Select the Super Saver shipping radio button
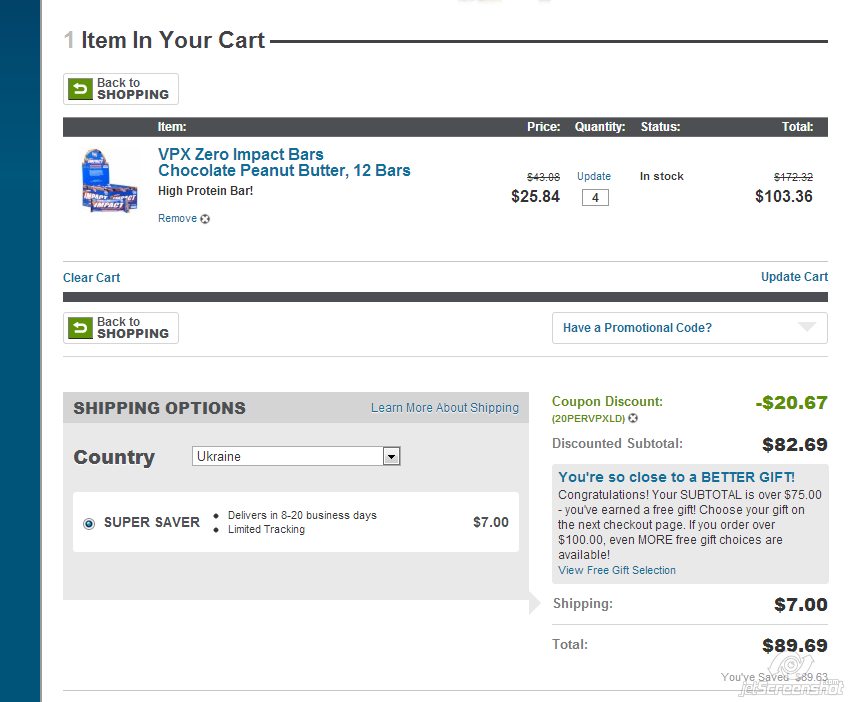The image size is (849, 702). tap(89, 523)
